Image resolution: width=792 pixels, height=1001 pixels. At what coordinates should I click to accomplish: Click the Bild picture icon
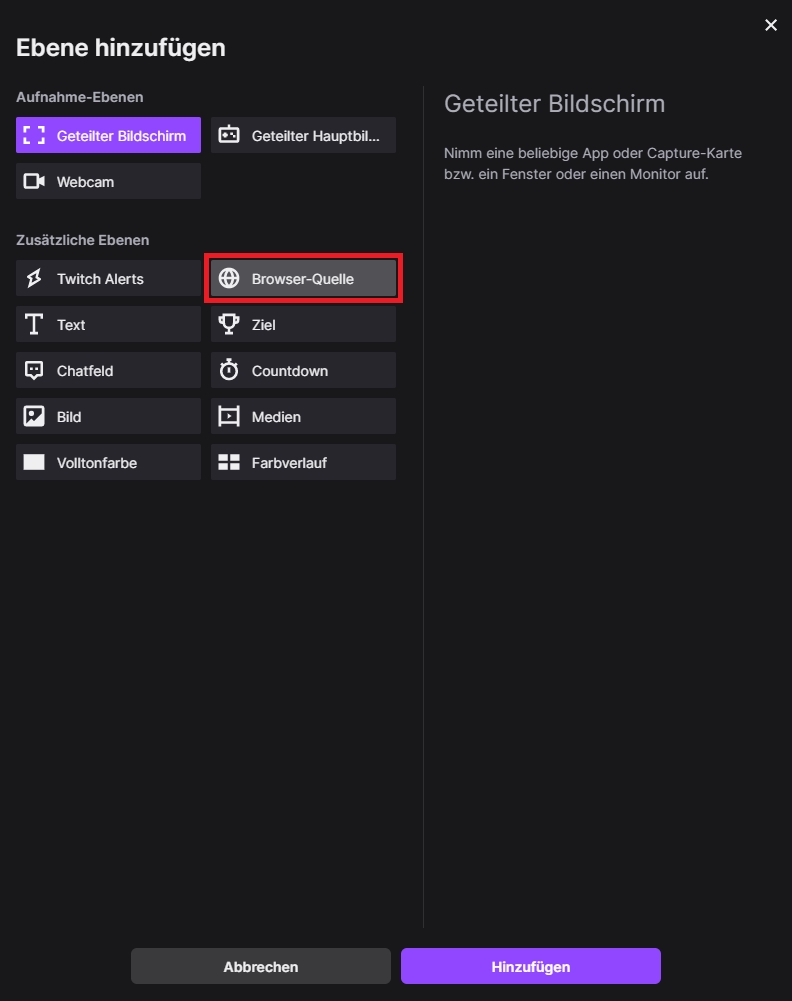[35, 417]
